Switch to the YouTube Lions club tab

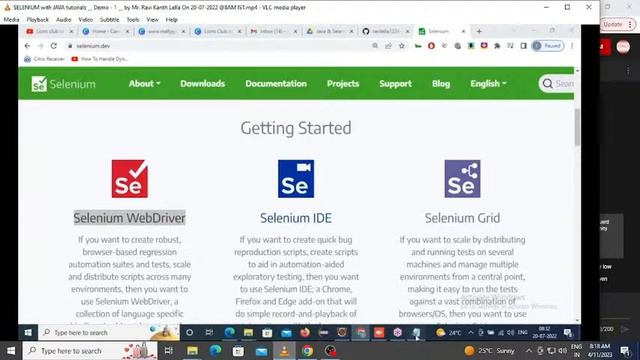point(49,31)
